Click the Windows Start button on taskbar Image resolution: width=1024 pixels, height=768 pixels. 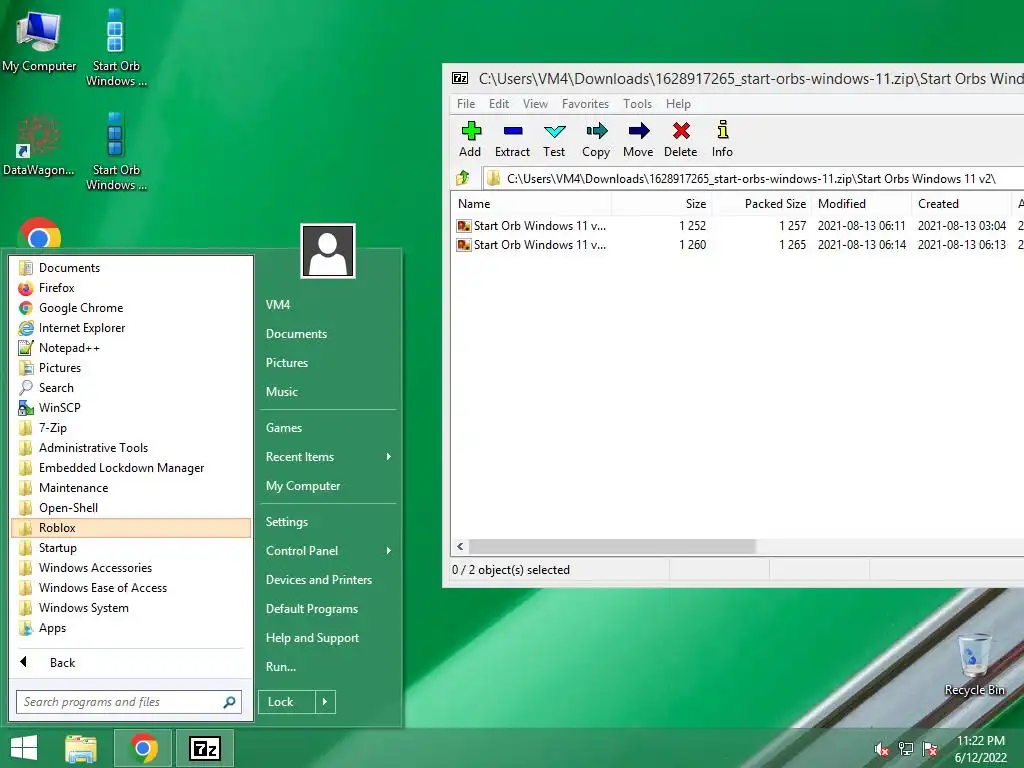click(24, 748)
